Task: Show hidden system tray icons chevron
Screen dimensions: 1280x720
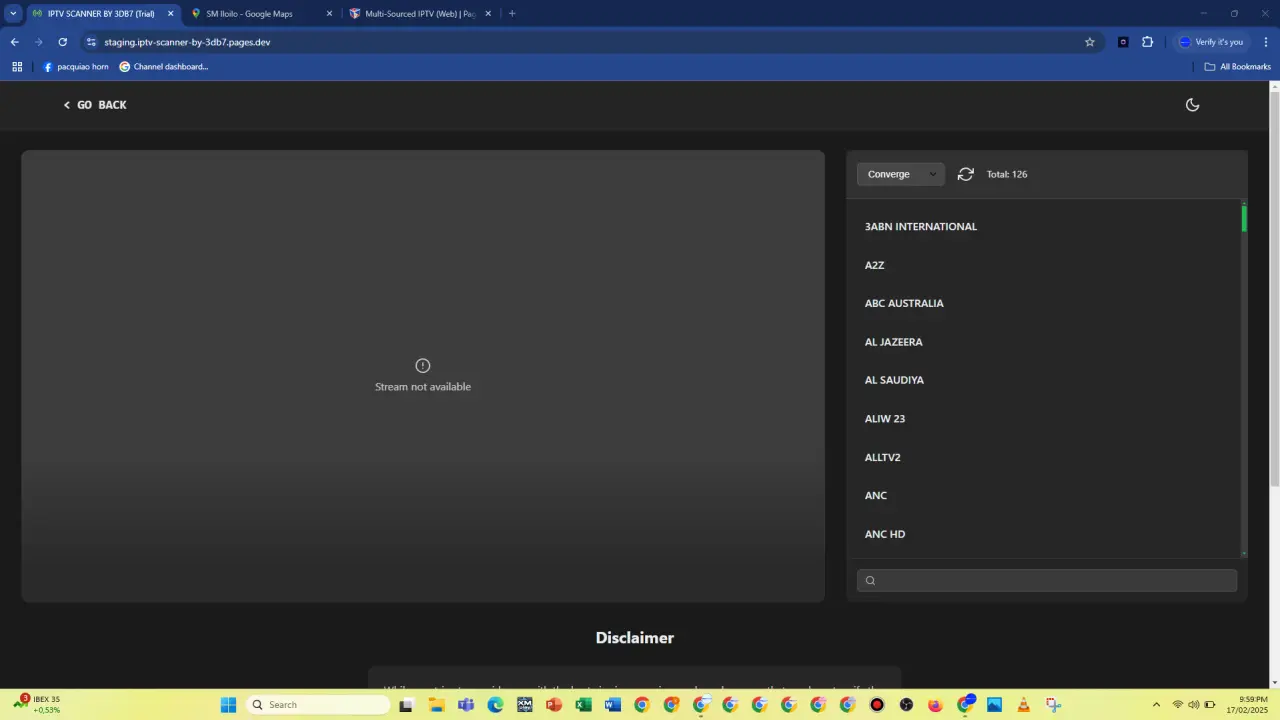Action: tap(1157, 705)
